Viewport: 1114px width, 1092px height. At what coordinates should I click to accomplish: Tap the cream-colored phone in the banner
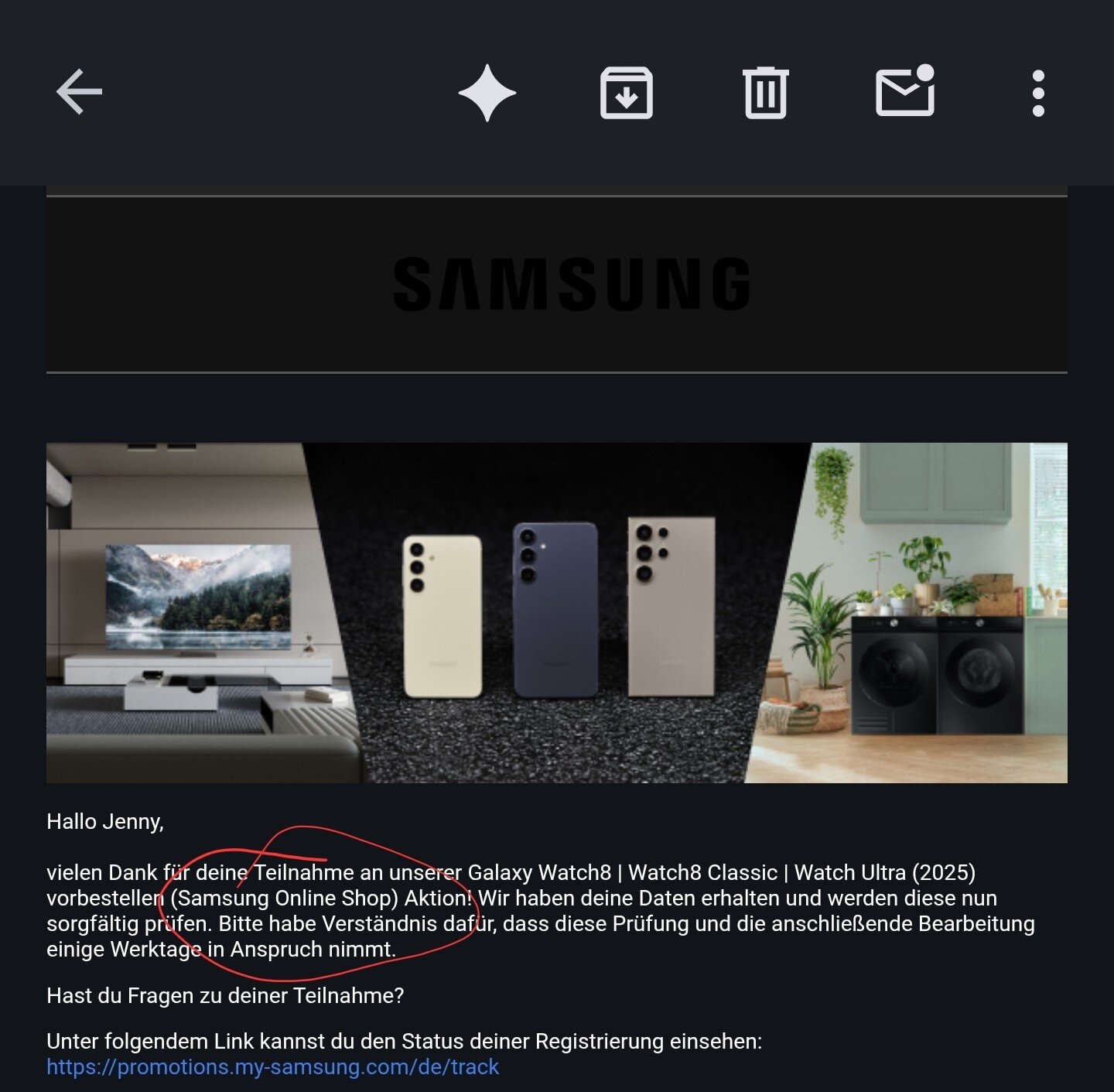point(443,615)
